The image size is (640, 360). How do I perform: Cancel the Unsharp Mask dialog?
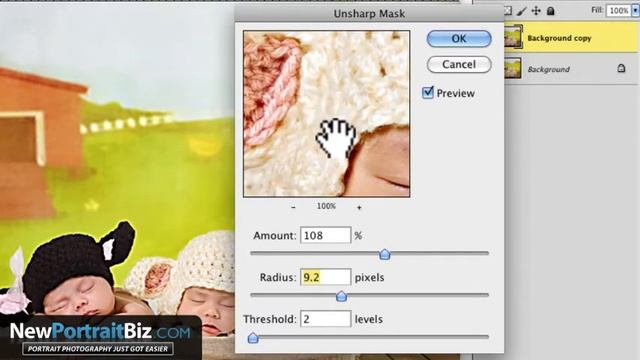(x=459, y=64)
